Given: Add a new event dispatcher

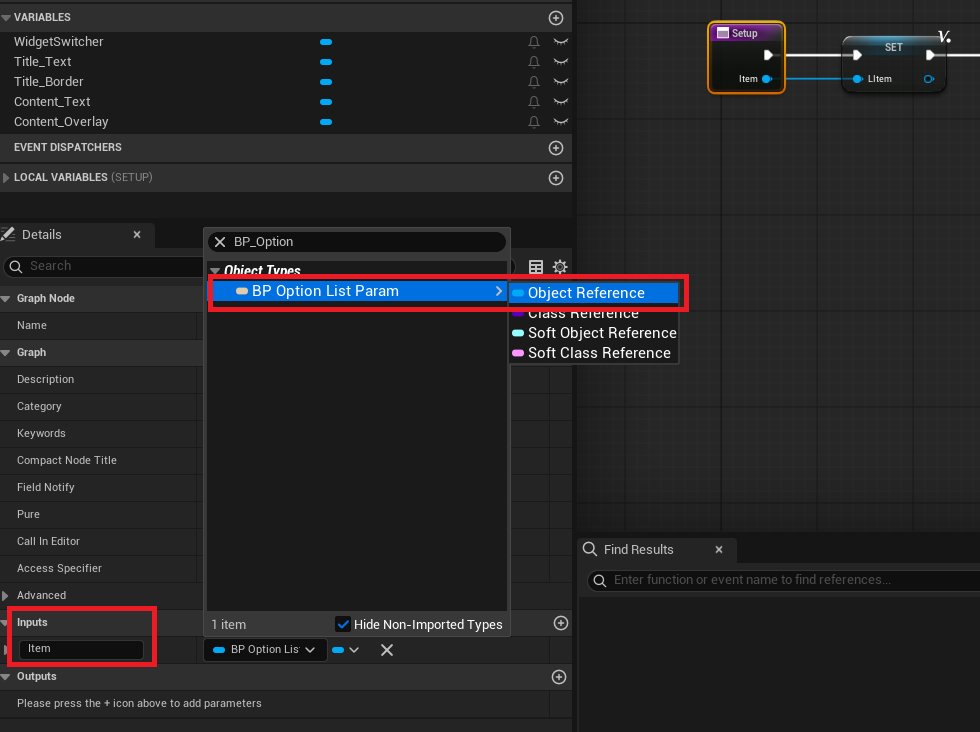Looking at the screenshot, I should pos(556,148).
